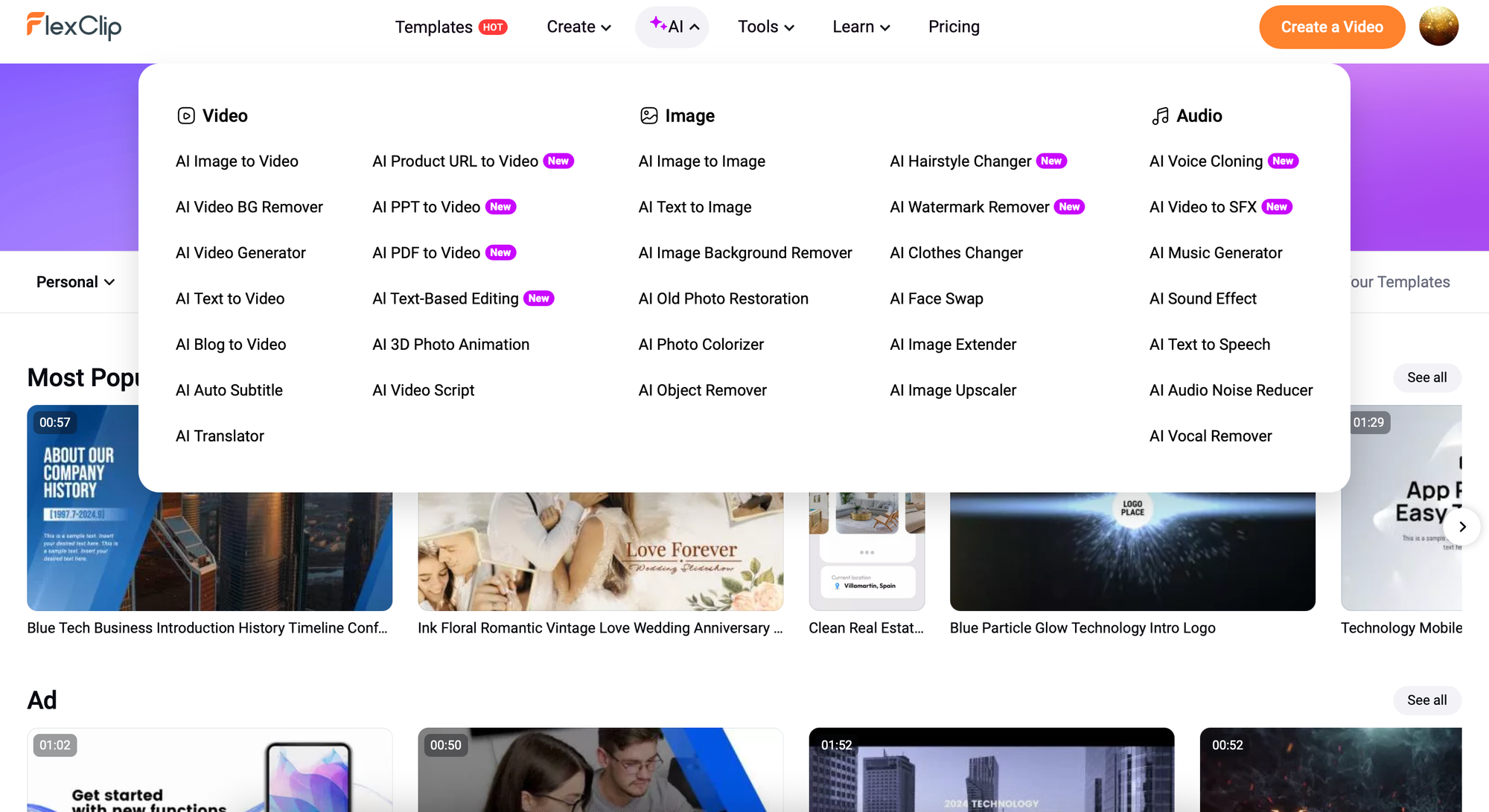The image size is (1489, 812).
Task: Open AI Text to Speech
Action: pos(1210,345)
